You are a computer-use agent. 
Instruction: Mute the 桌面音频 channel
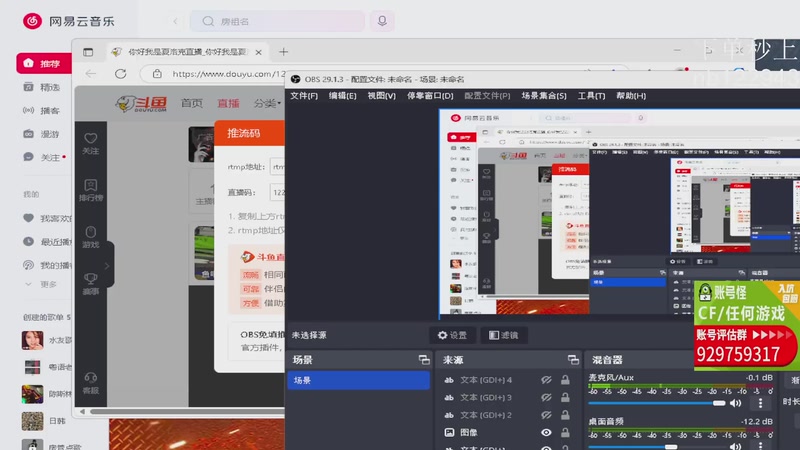pyautogui.click(x=735, y=446)
